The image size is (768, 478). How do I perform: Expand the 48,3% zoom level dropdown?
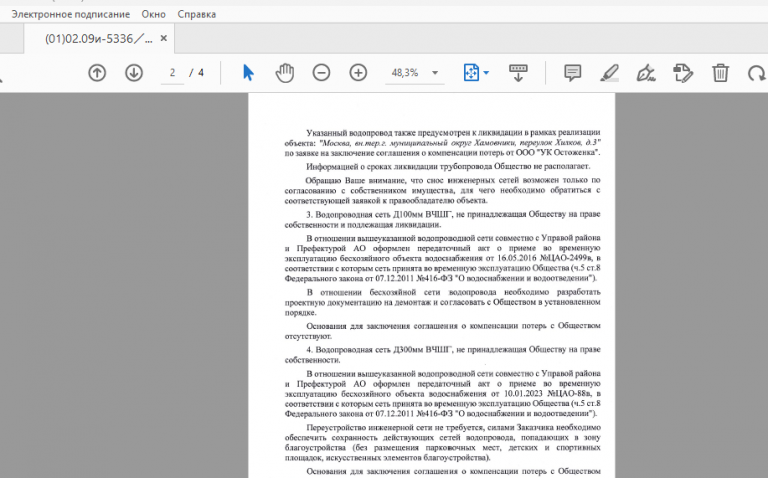pyautogui.click(x=435, y=73)
